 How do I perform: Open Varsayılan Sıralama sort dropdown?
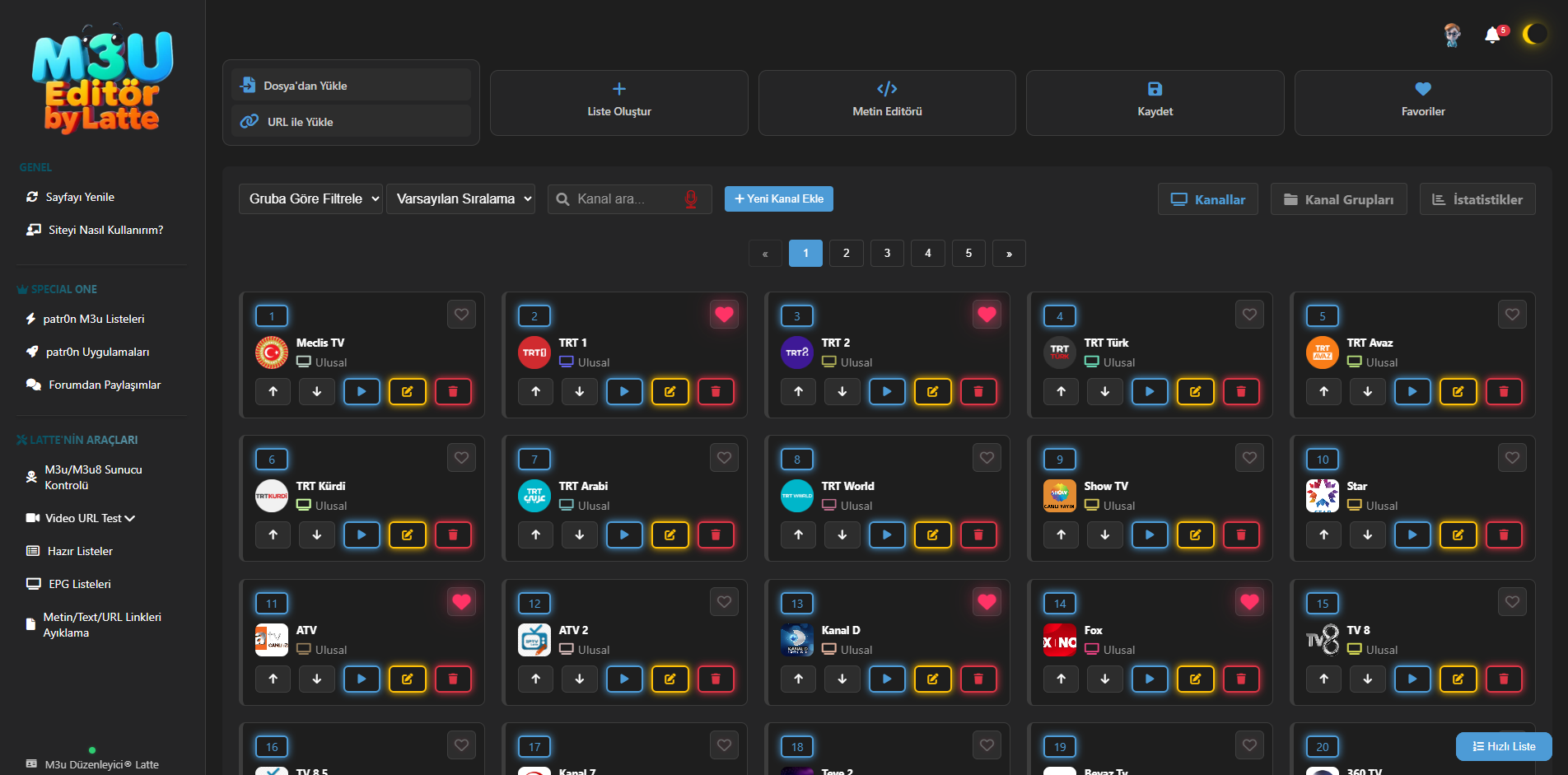(x=460, y=198)
